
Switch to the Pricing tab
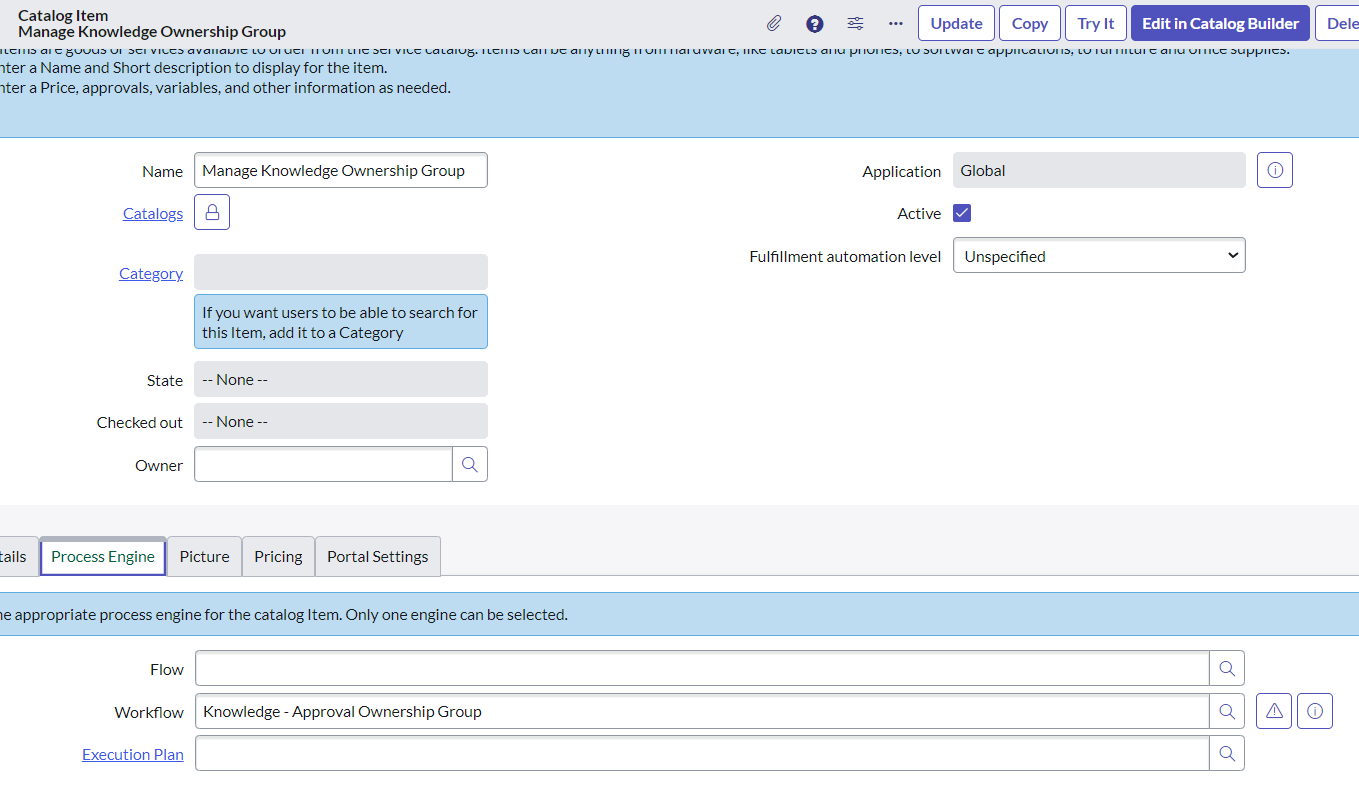[x=278, y=556]
